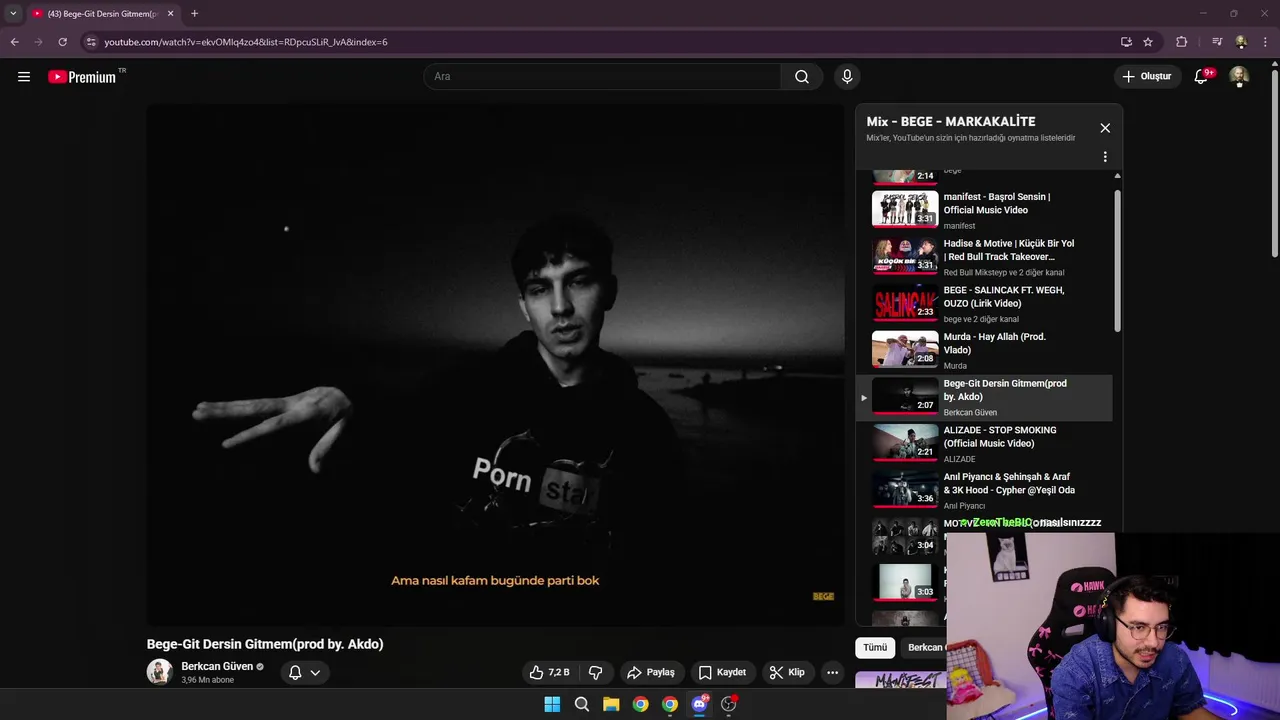1280x720 pixels.
Task: Start voice search with microphone icon
Action: 847,77
